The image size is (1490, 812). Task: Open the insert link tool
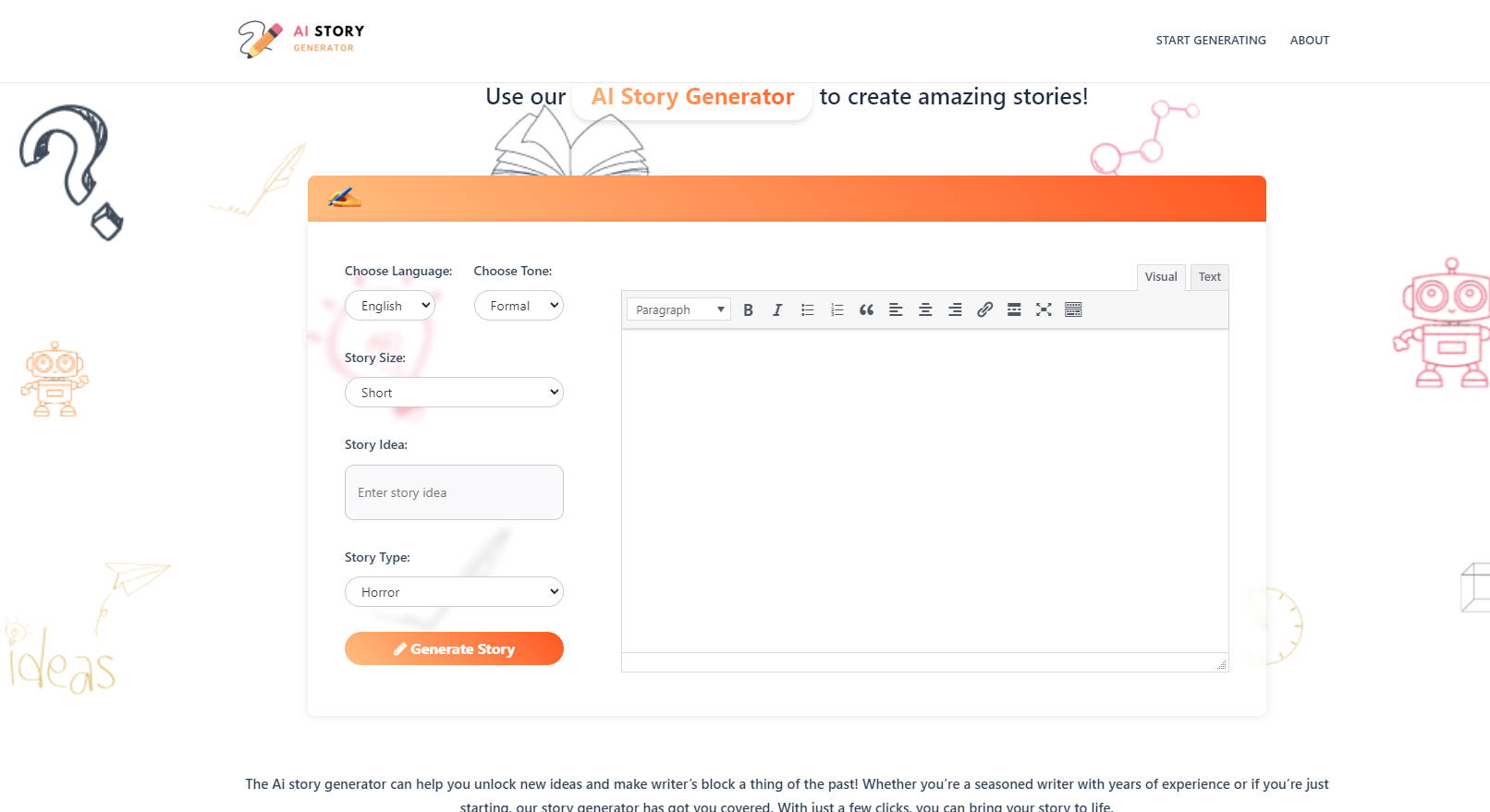(984, 310)
